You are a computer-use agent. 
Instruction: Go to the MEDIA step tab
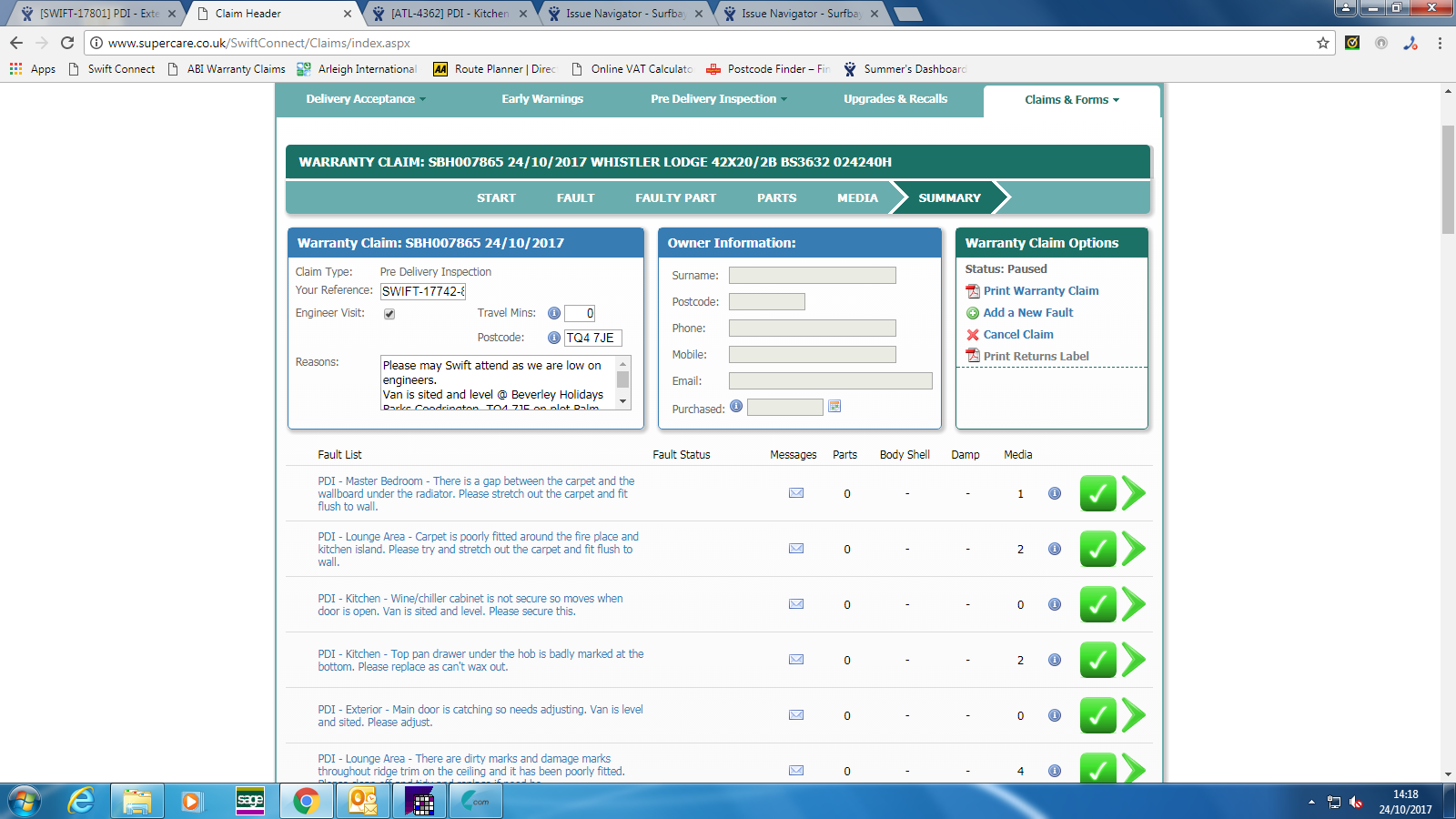[857, 197]
